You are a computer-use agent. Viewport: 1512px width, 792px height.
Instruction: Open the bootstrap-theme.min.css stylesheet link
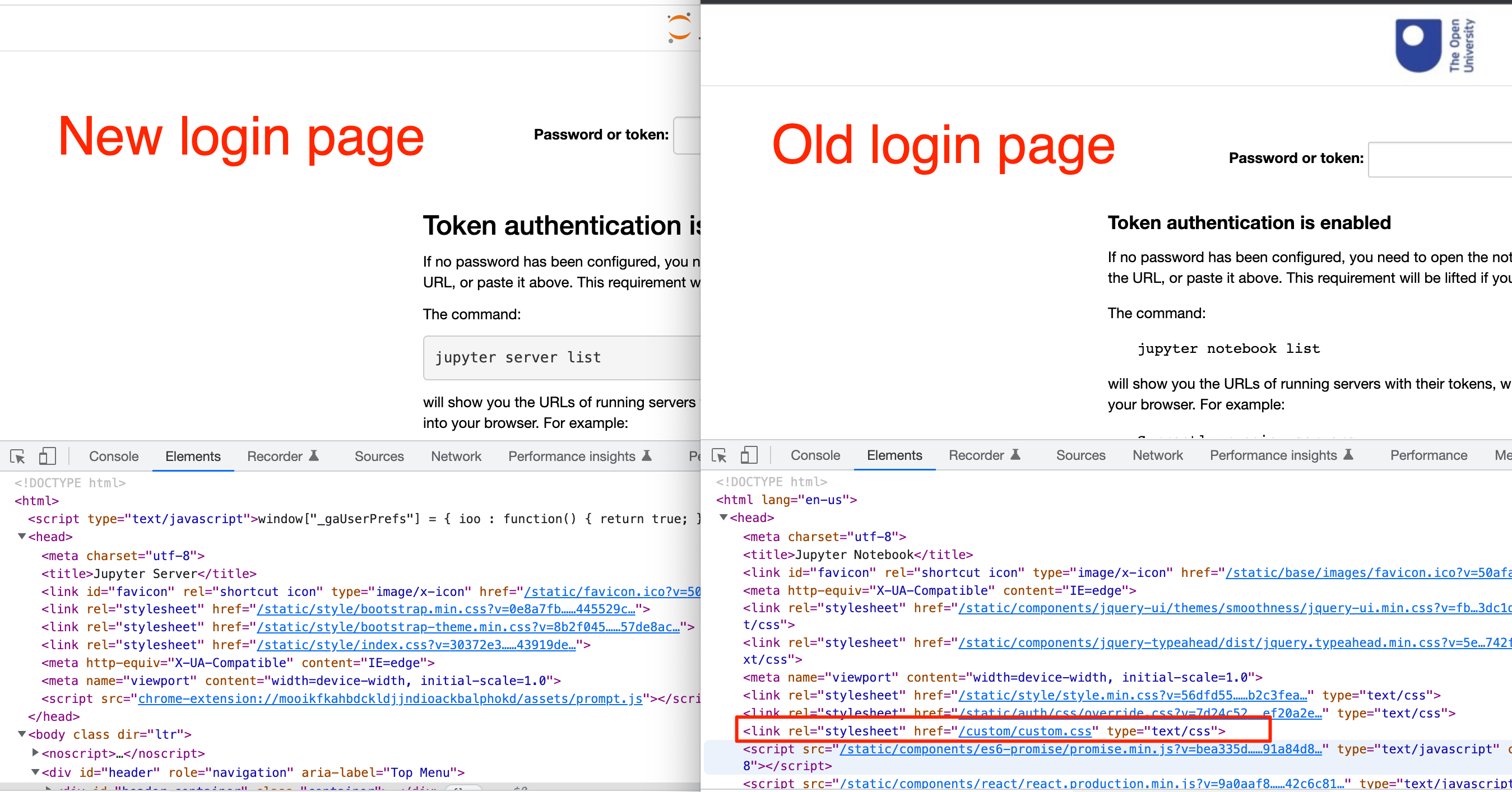pyautogui.click(x=469, y=627)
